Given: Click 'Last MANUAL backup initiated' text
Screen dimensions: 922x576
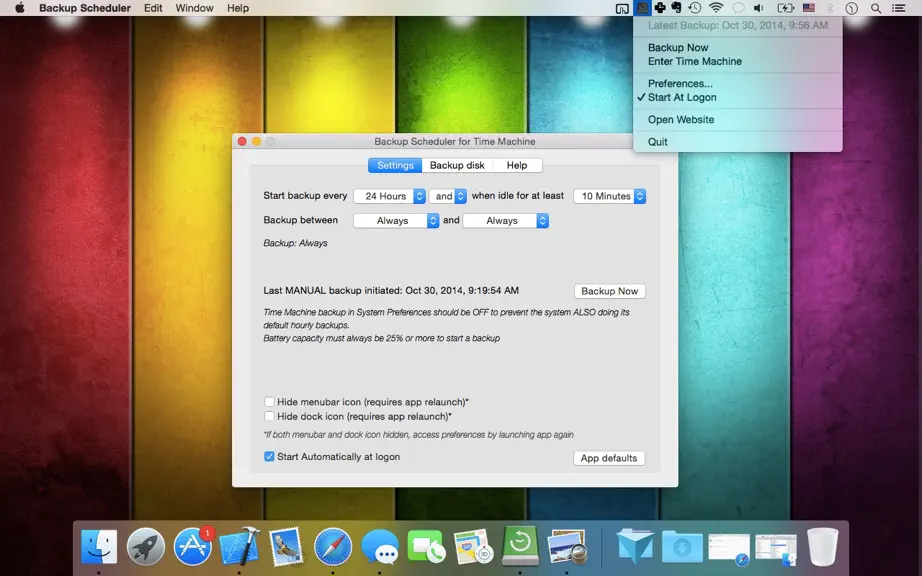Looking at the screenshot, I should (391, 290).
